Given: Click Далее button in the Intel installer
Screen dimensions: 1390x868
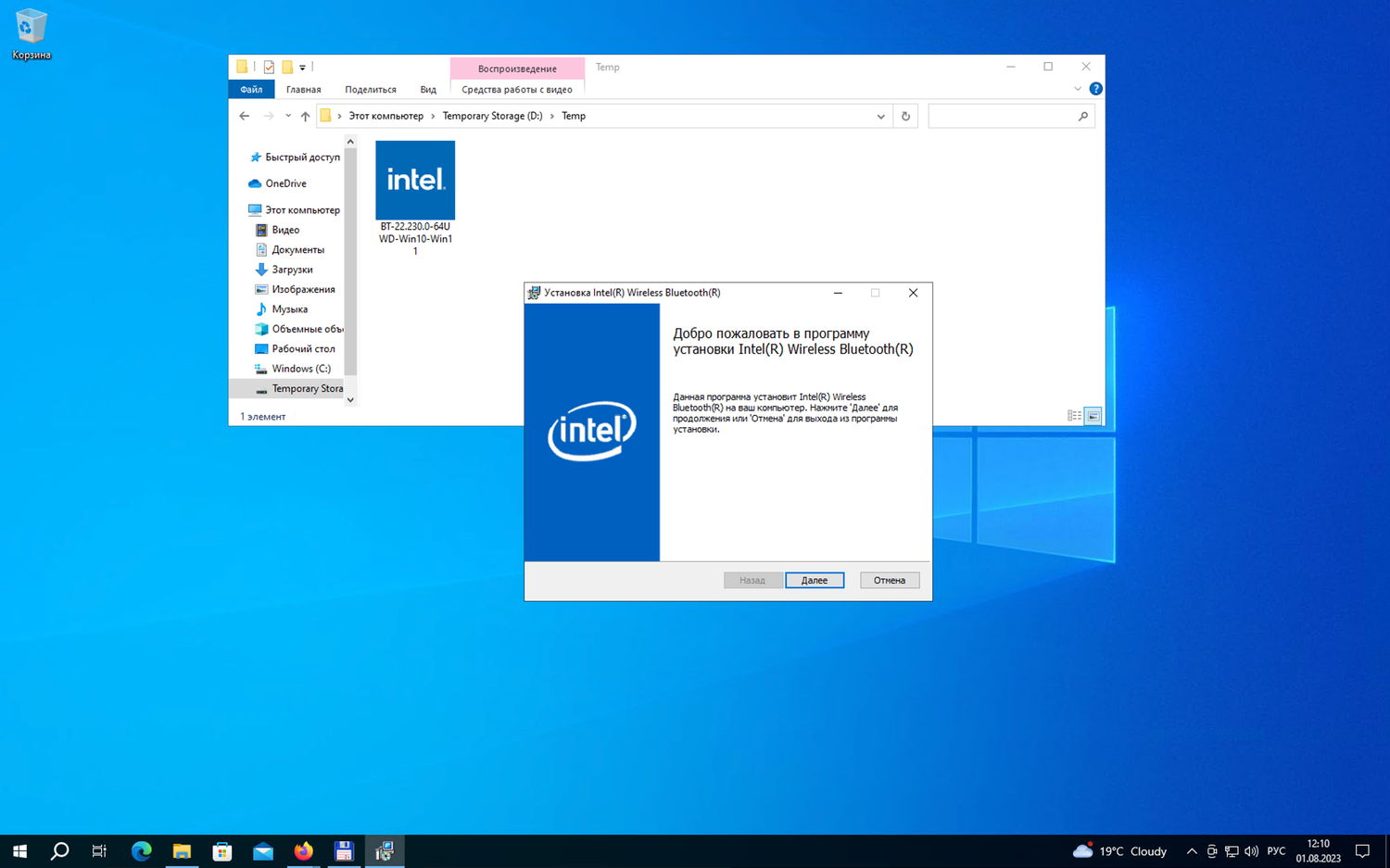Looking at the screenshot, I should tap(814, 580).
